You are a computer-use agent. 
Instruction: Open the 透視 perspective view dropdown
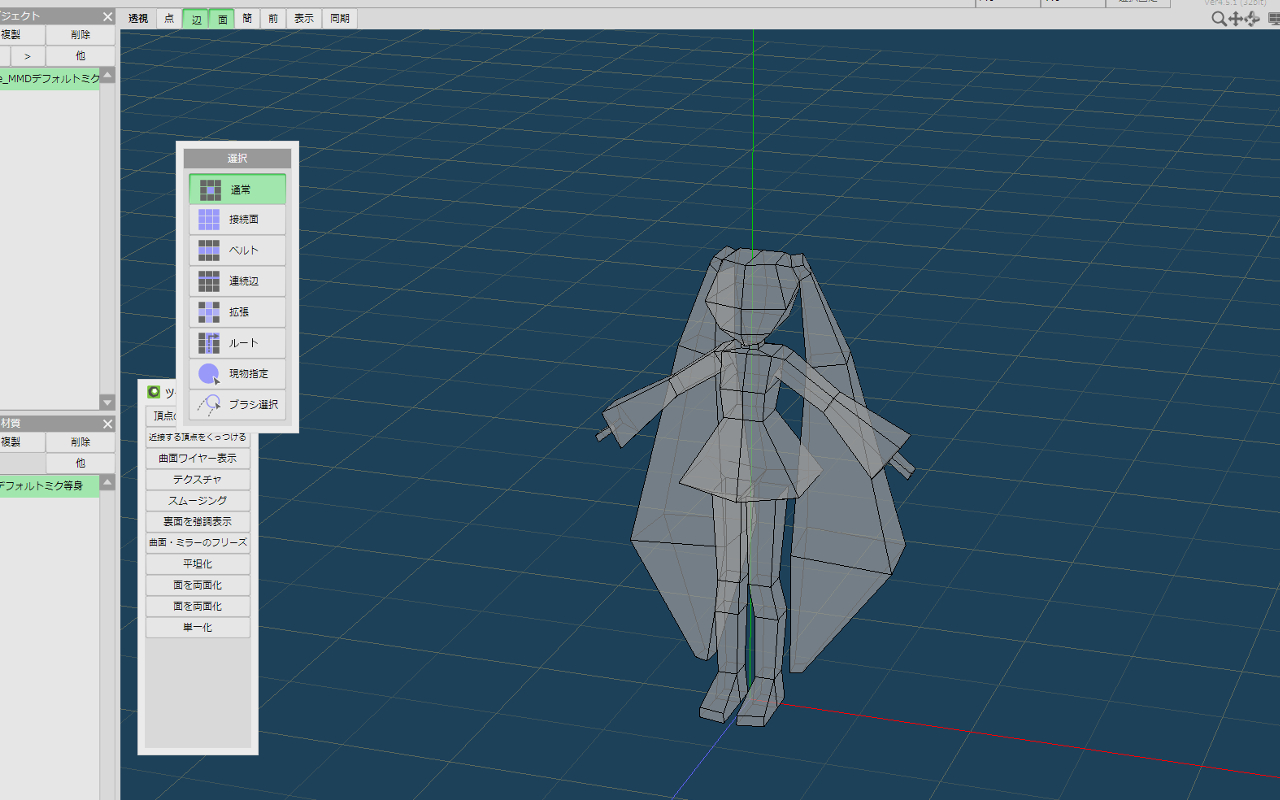tap(138, 18)
